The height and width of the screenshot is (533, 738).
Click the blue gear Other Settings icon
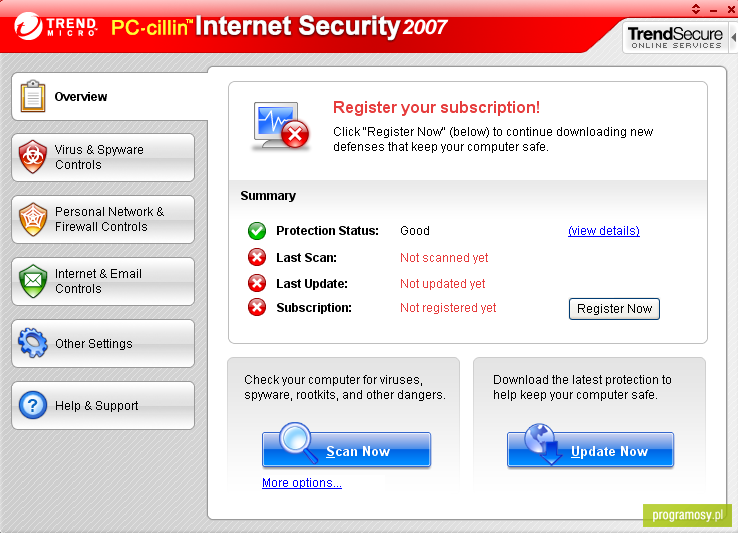32,343
